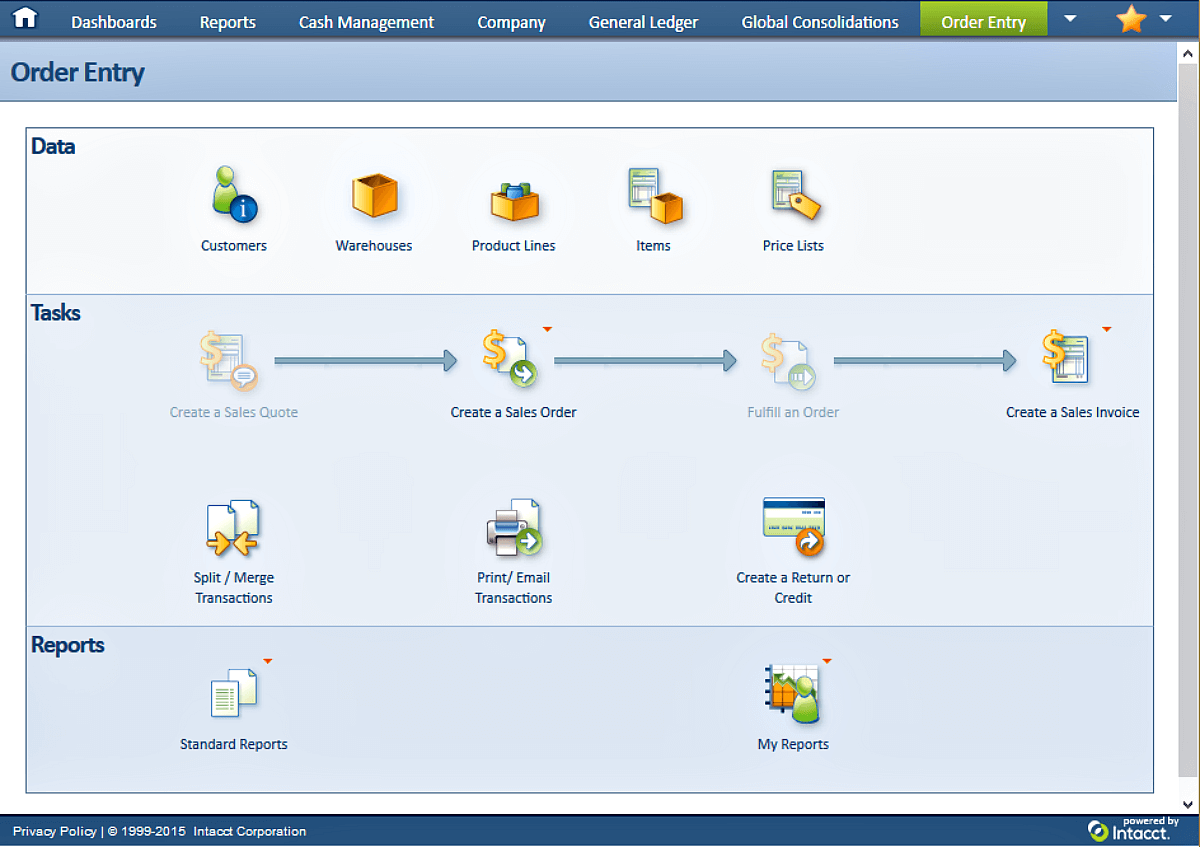Open the Customers icon
This screenshot has height=847, width=1200.
pyautogui.click(x=234, y=194)
